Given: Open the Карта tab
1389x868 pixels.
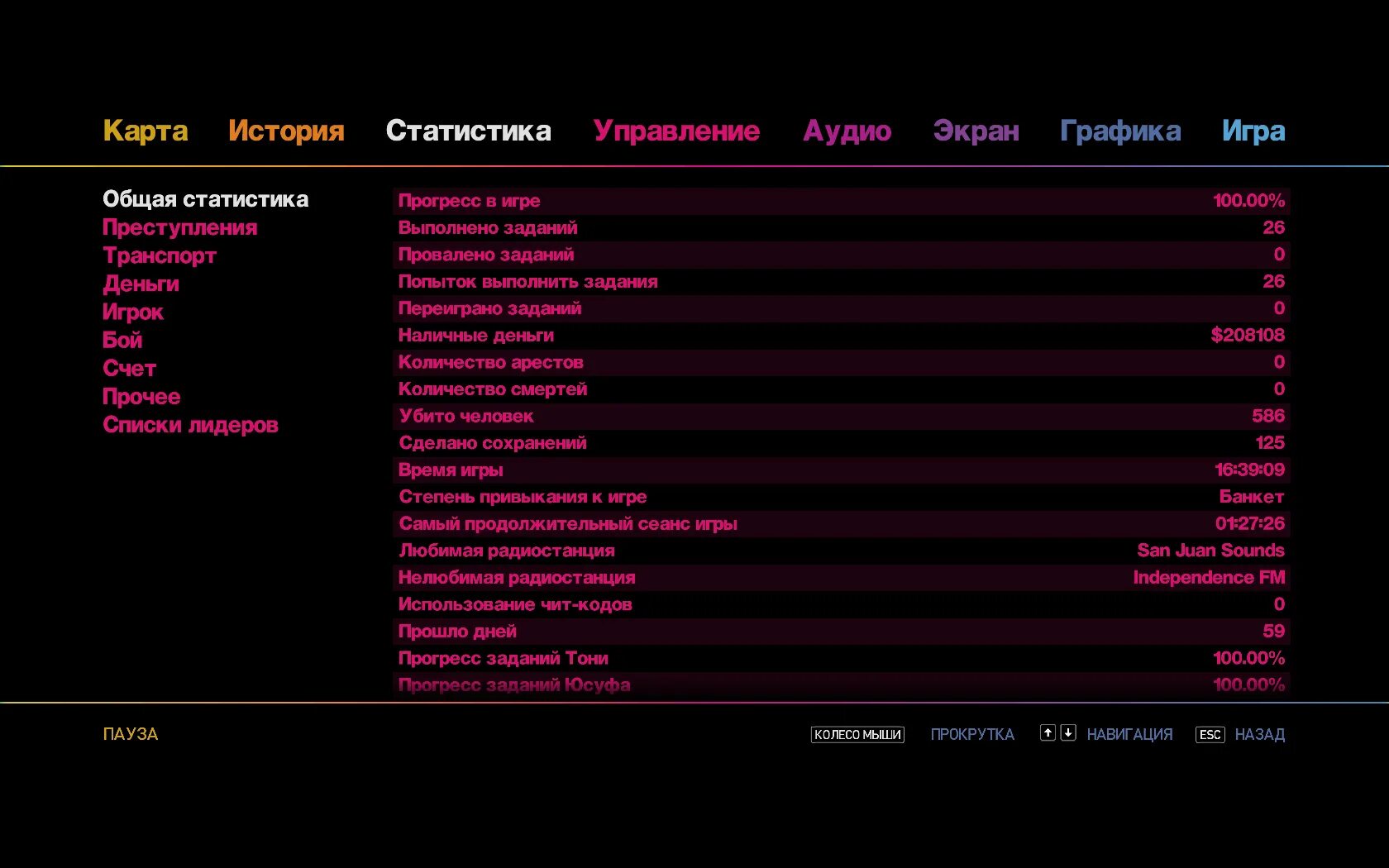Looking at the screenshot, I should (x=146, y=131).
